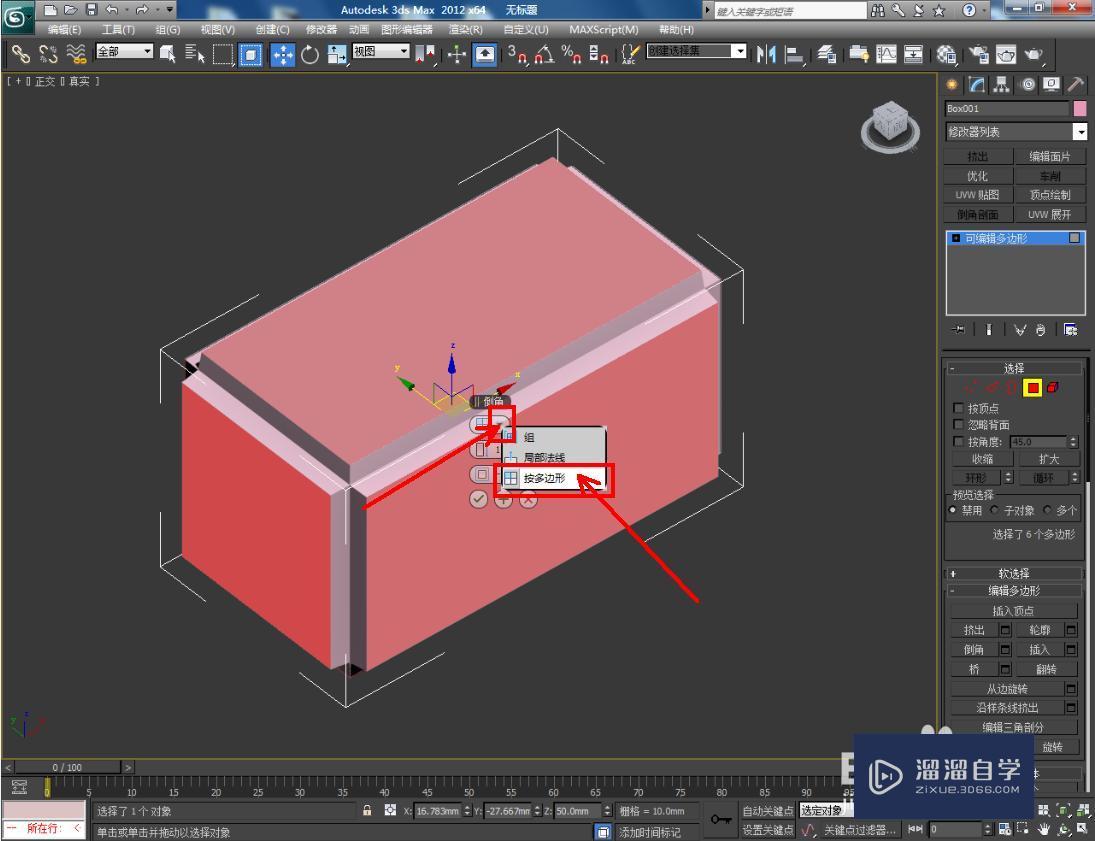Image resolution: width=1095 pixels, height=841 pixels.
Task: Enable the 按顶点 checkbox
Action: [x=959, y=408]
